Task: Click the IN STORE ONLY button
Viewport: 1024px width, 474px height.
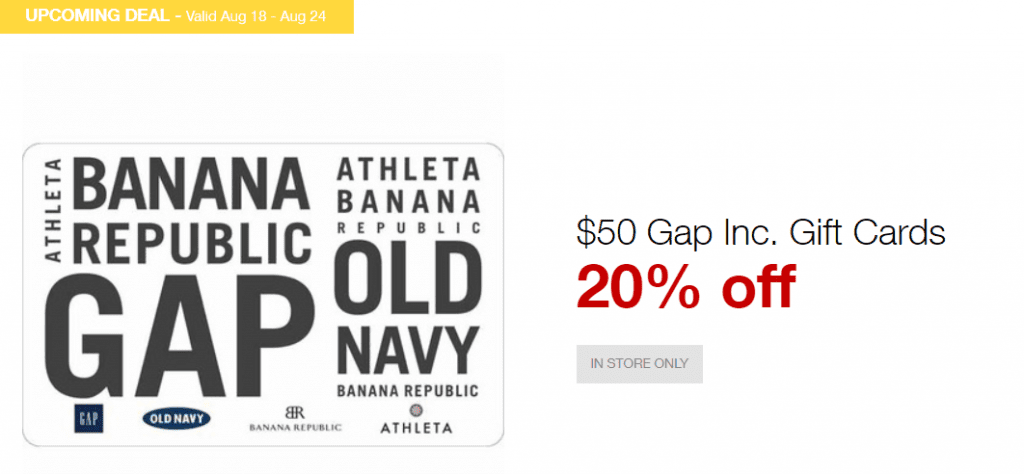Action: 639,364
